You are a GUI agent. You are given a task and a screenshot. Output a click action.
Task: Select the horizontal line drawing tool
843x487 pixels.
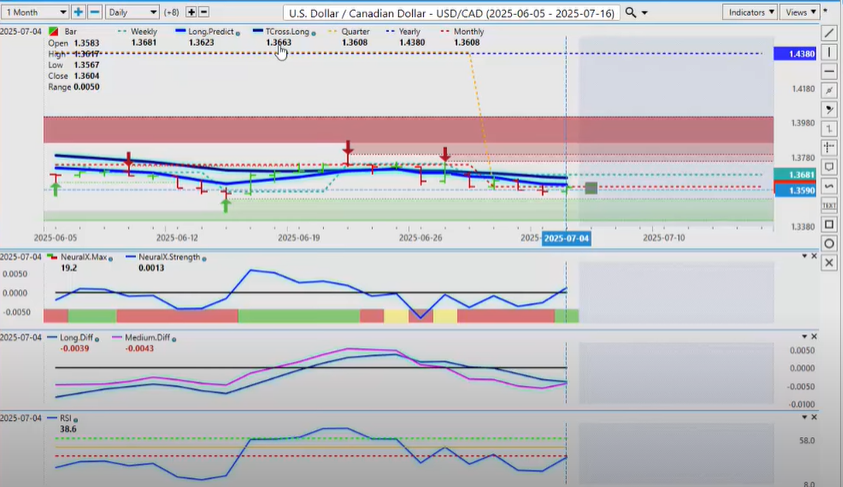click(x=829, y=72)
